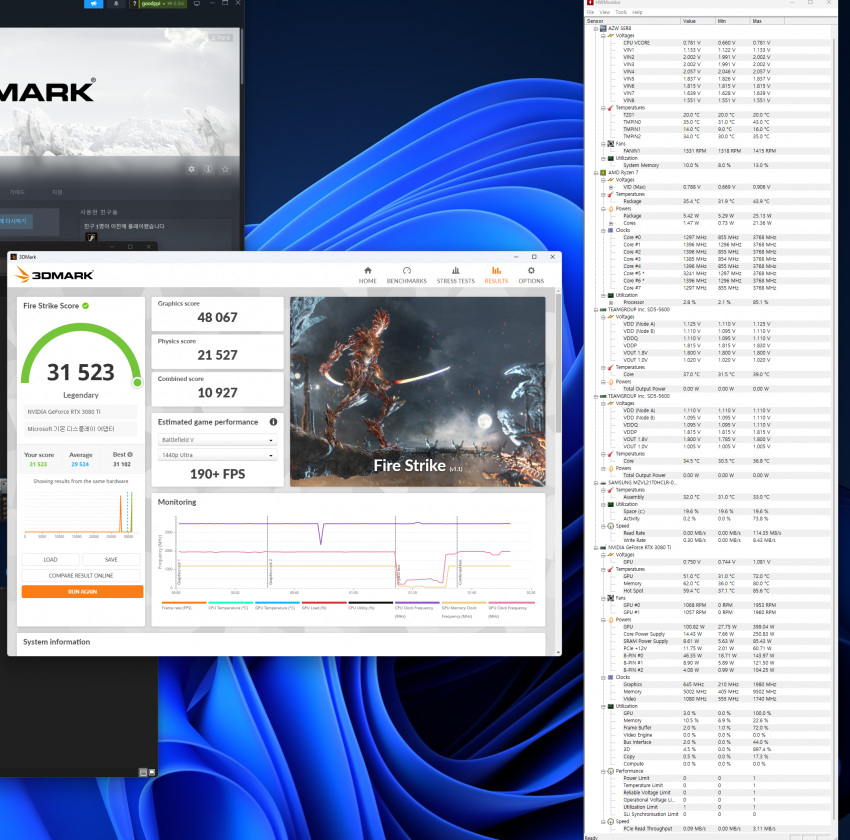Image resolution: width=850 pixels, height=840 pixels.
Task: Collapse the Performance group under the NVIDIA GPU
Action: pyautogui.click(x=603, y=771)
